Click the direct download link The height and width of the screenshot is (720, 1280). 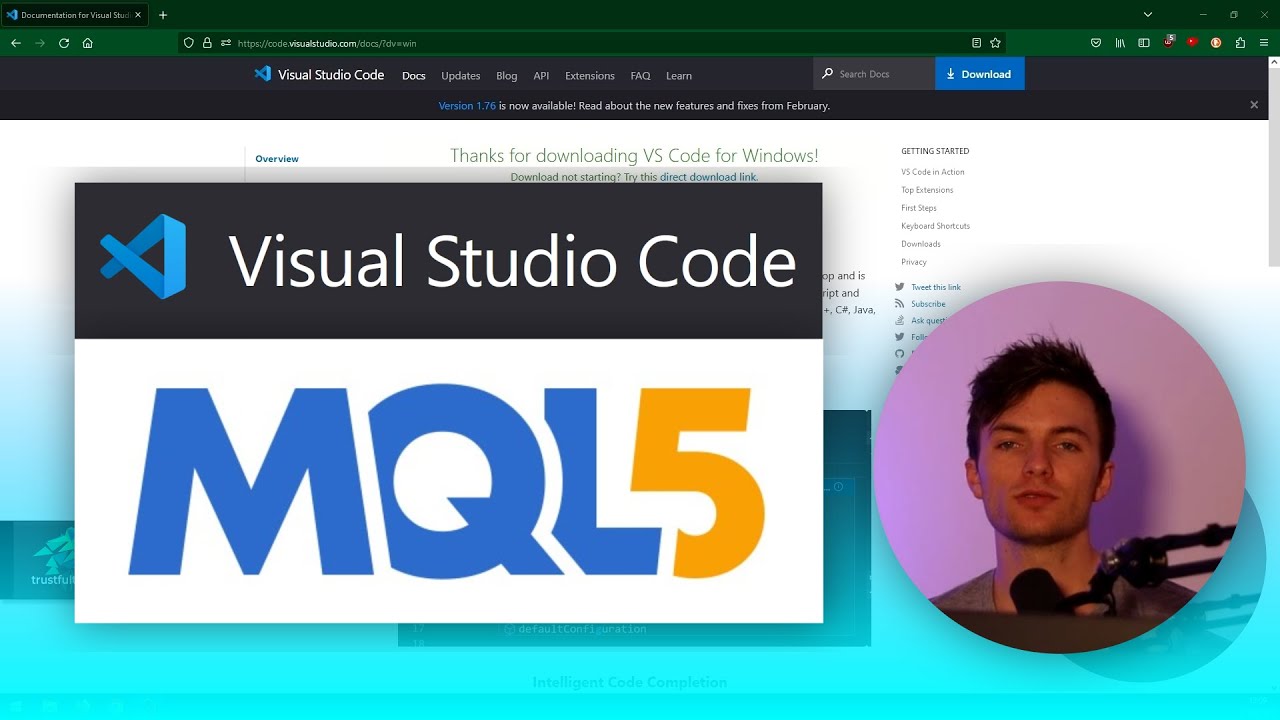(x=708, y=177)
